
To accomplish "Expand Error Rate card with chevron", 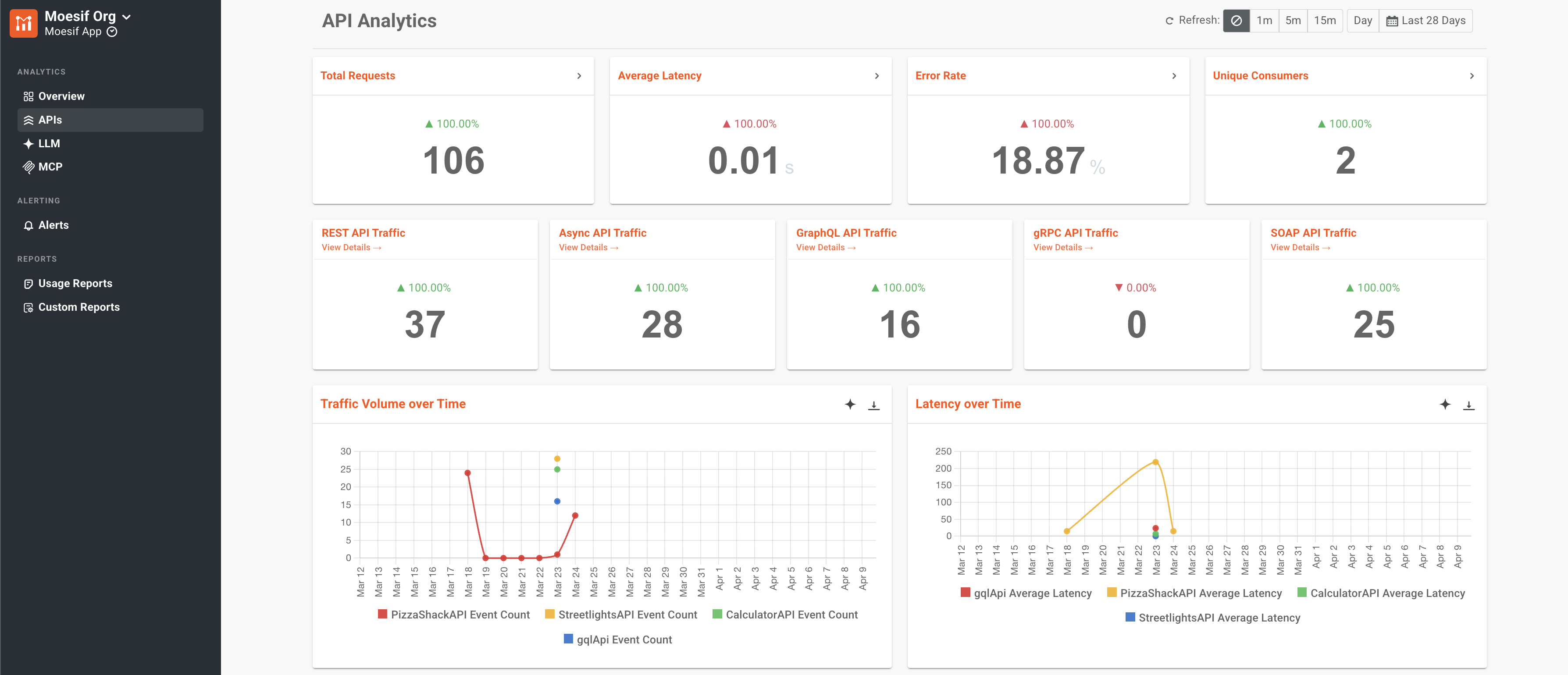I will [1173, 76].
